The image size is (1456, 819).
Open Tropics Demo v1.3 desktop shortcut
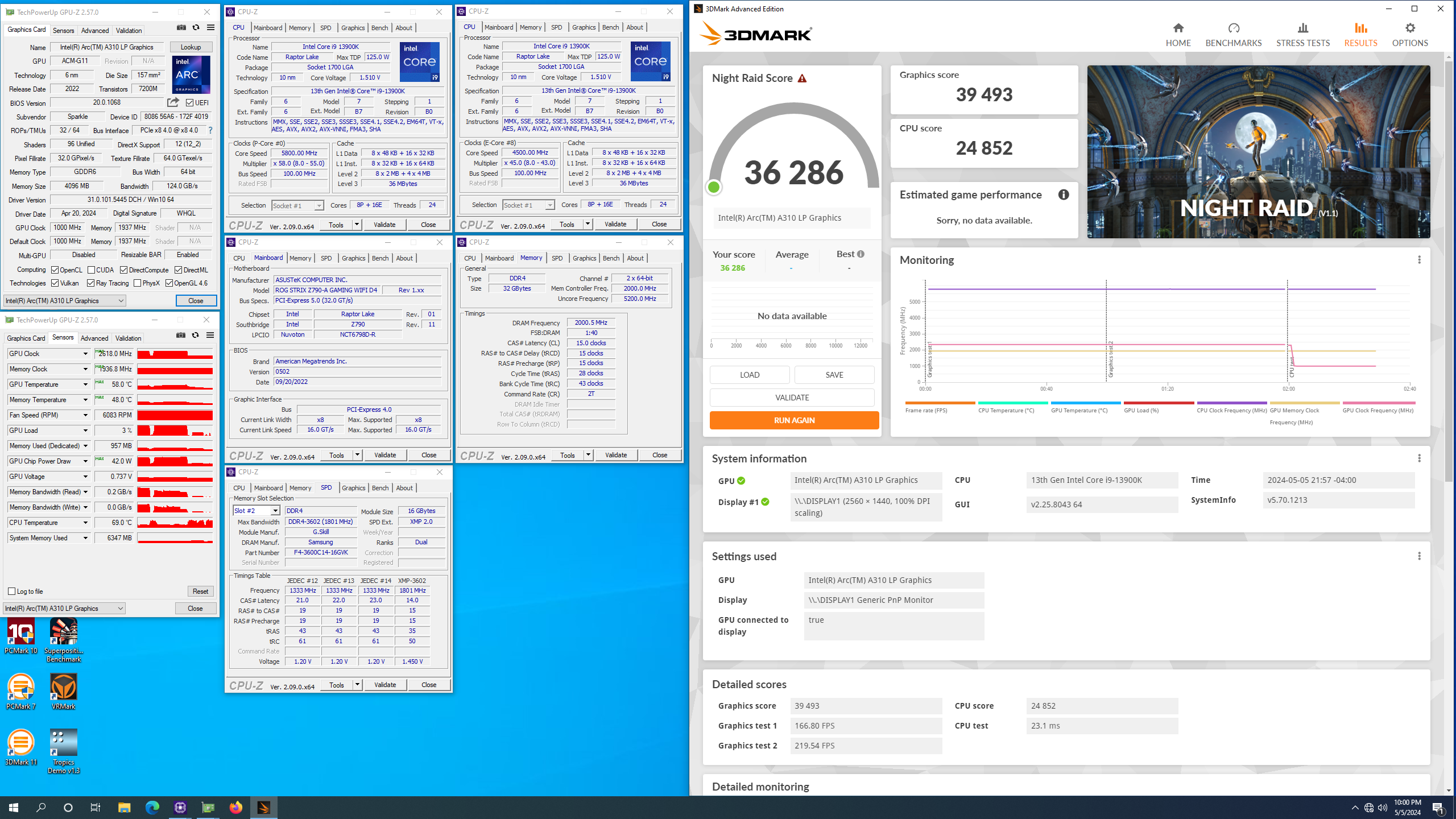click(x=64, y=751)
